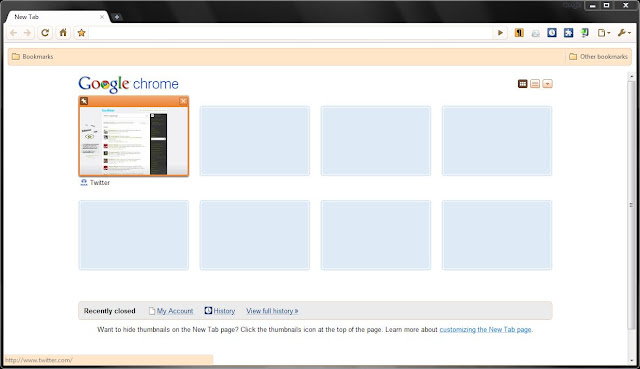Viewport: 640px width, 369px height.
Task: Click the scrollbar down arrow
Action: click(632, 360)
